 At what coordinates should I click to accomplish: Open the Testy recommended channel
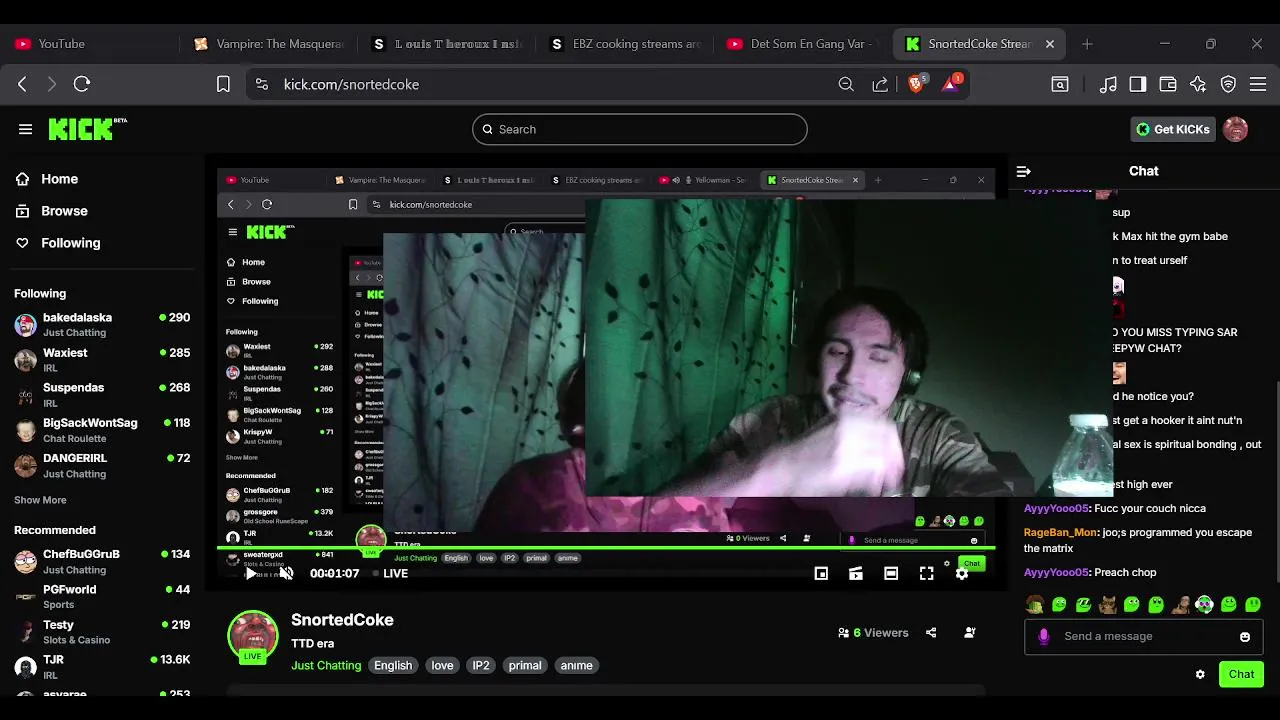coord(102,632)
